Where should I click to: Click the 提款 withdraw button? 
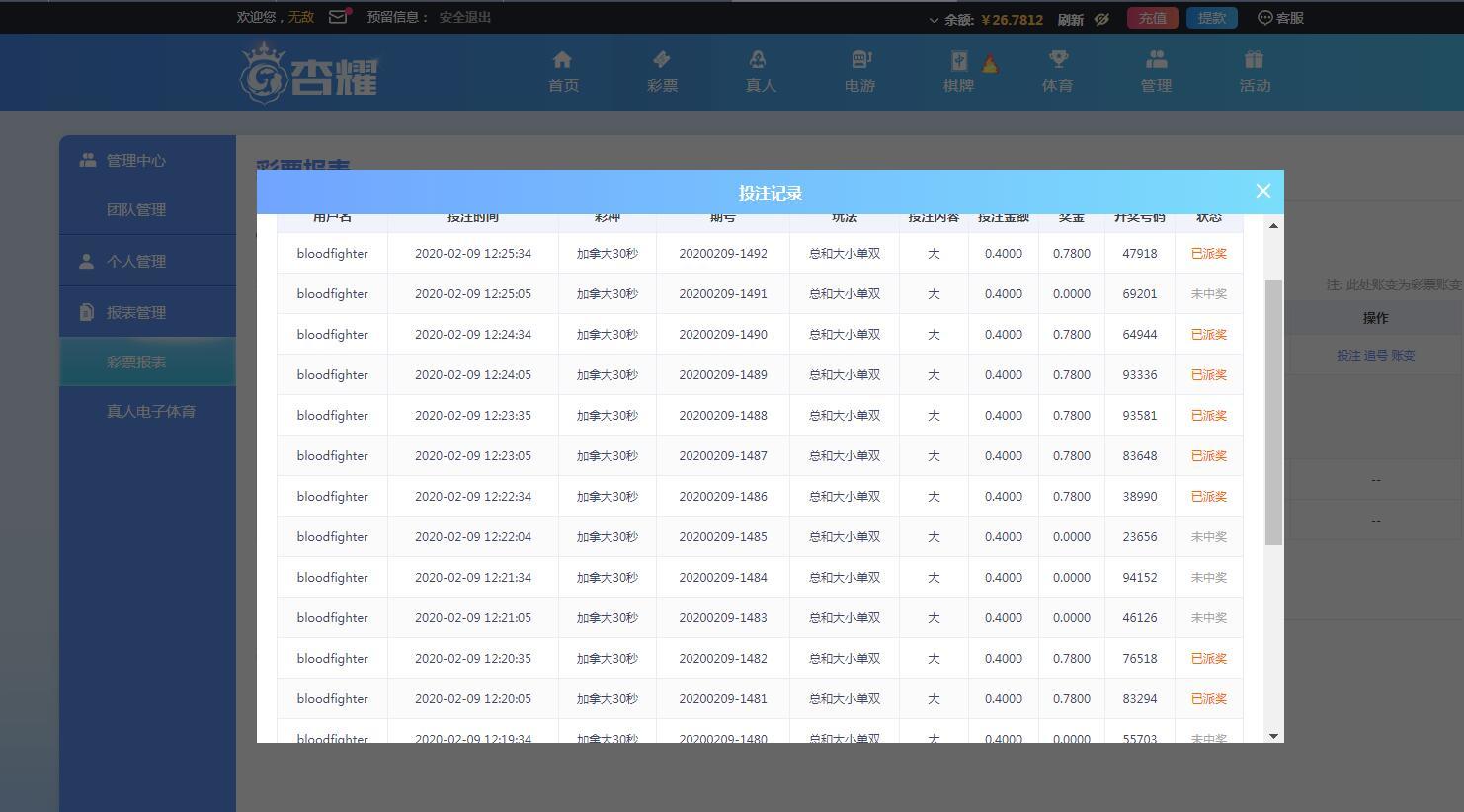tap(1212, 18)
